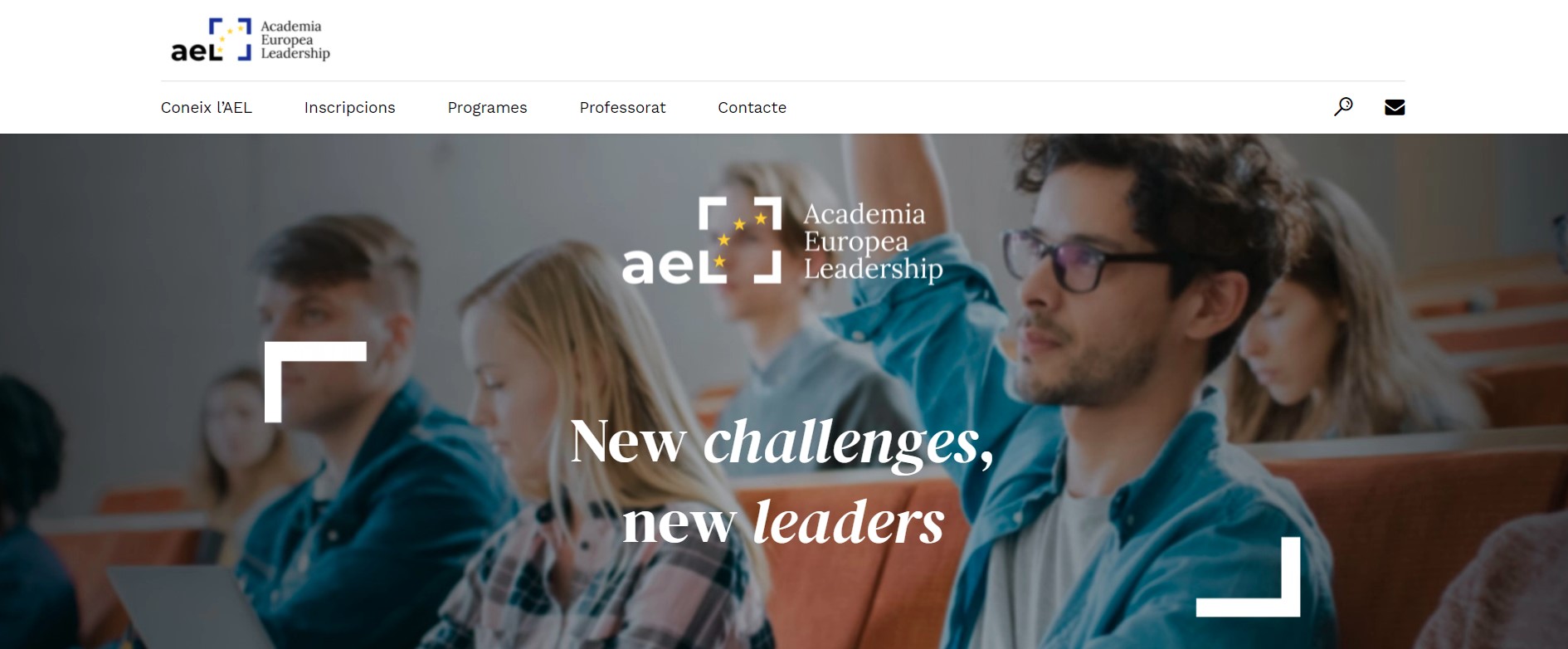
Task: Click the white bottom-right corner bracket graphic
Action: [1248, 577]
